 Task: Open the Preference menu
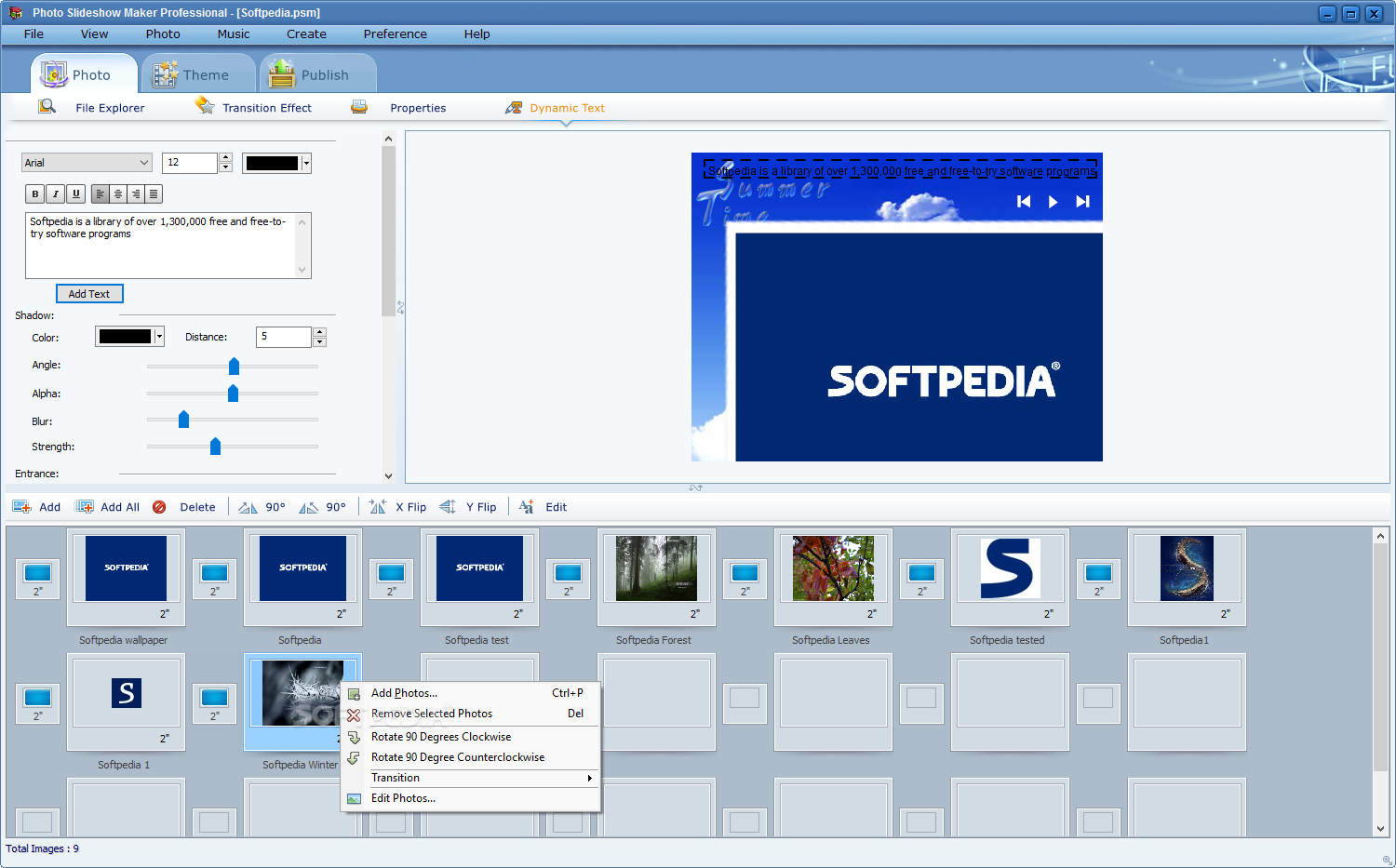coord(395,33)
